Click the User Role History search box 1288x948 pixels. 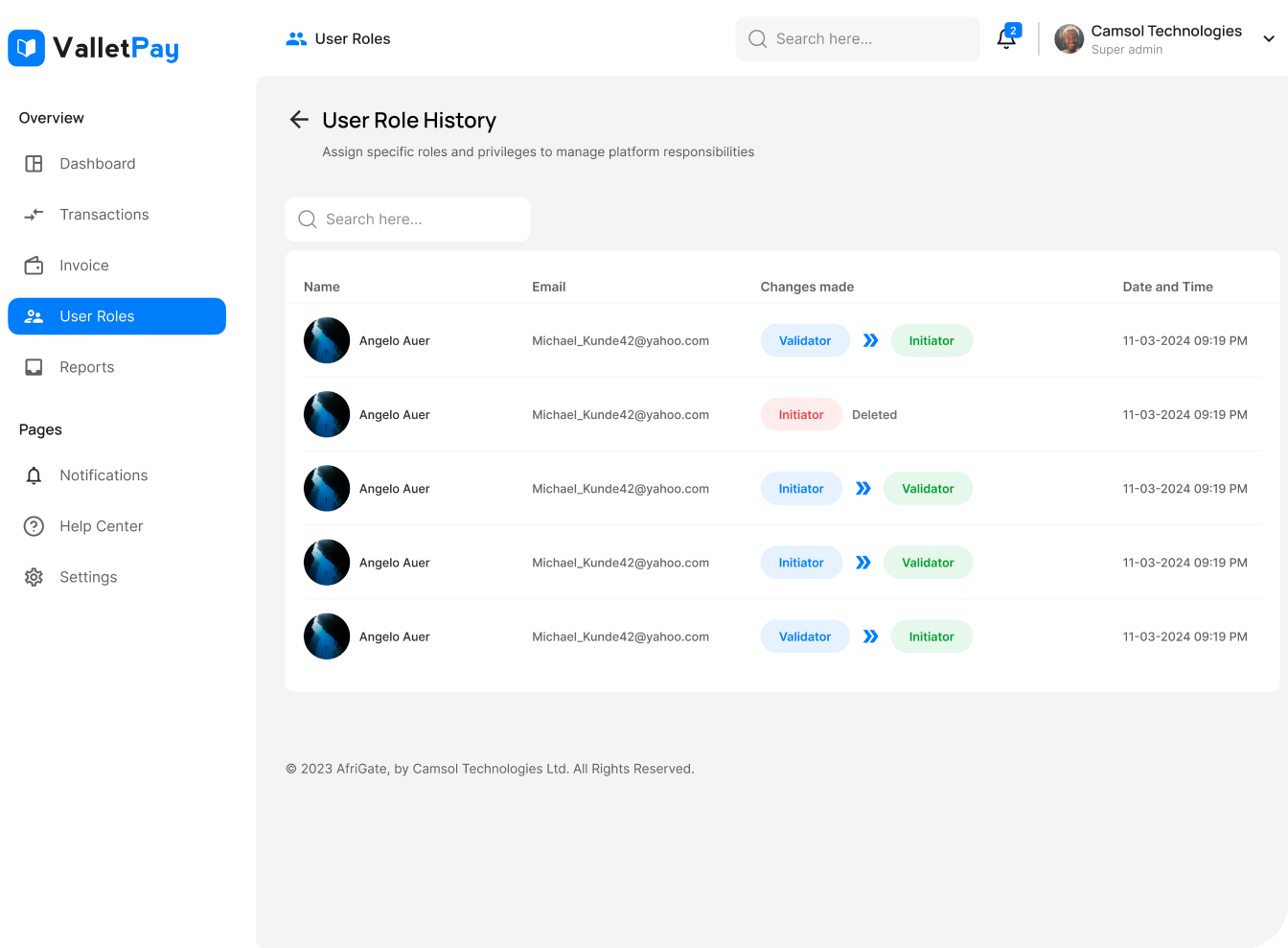[407, 220]
